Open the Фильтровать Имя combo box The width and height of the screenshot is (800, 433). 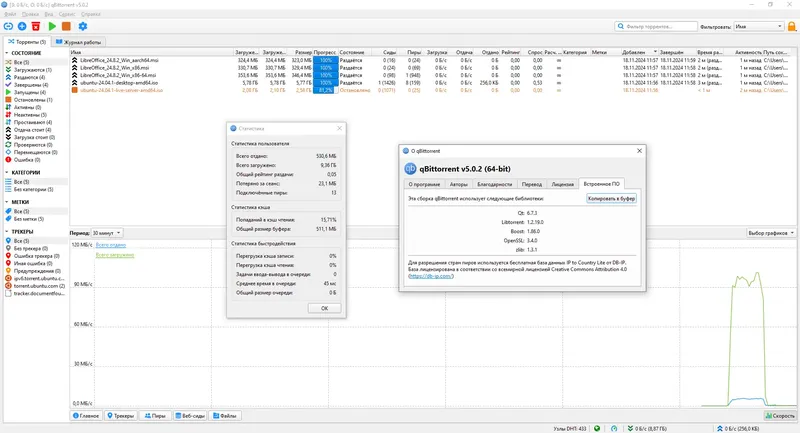coord(758,27)
